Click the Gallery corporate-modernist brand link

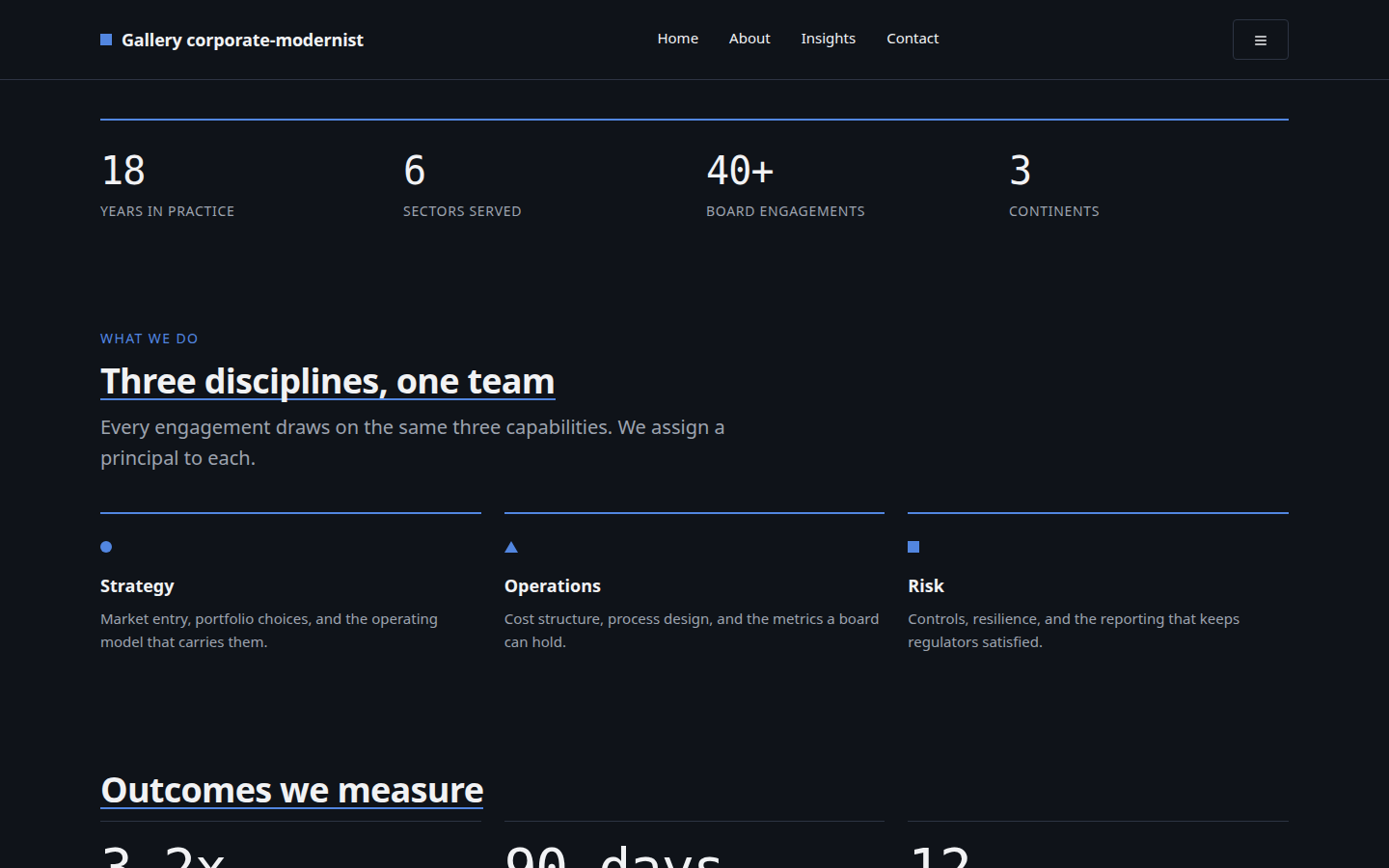click(231, 40)
